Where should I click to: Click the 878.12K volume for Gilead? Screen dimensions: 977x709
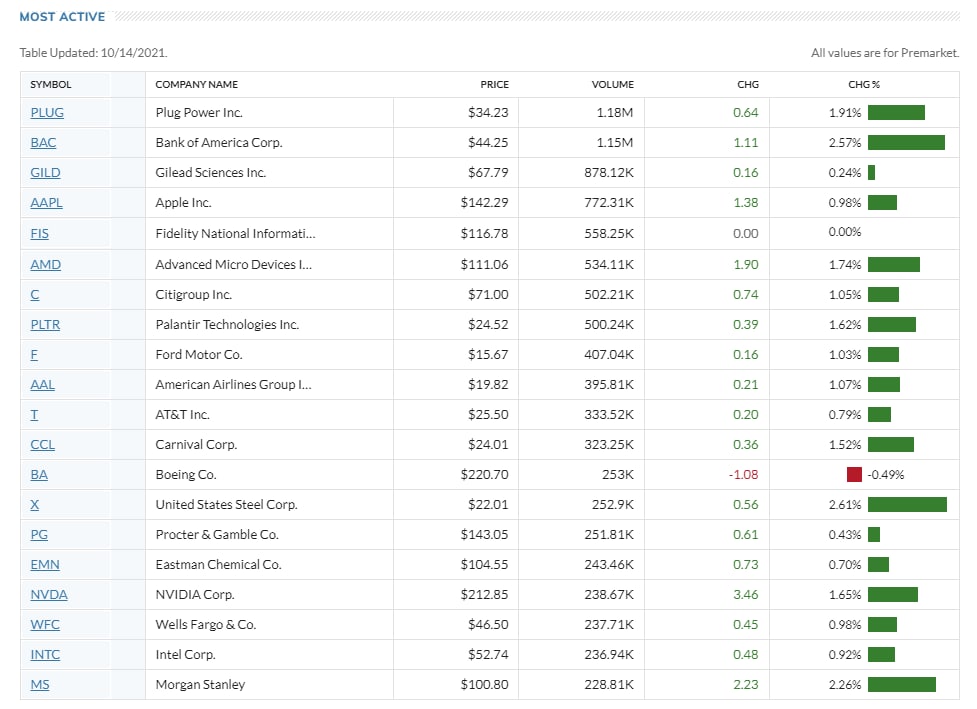(609, 173)
